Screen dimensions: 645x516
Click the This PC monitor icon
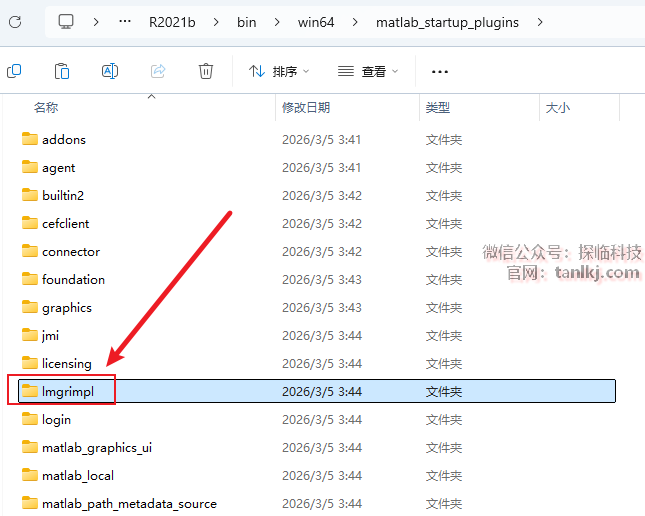click(x=66, y=21)
